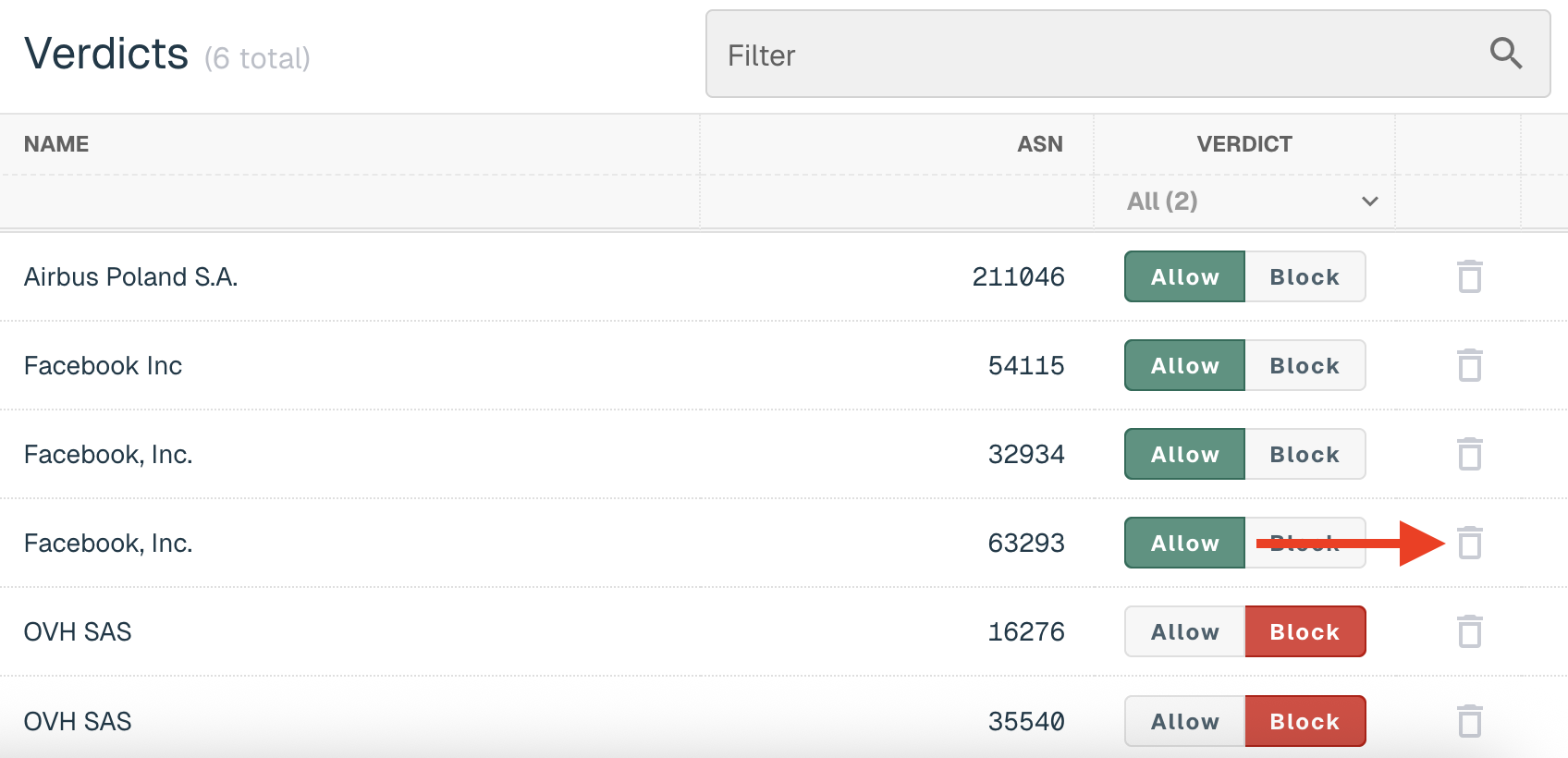Image resolution: width=1568 pixels, height=758 pixels.
Task: Select the Facebook, Inc. name for ASN 63293
Action: [108, 543]
